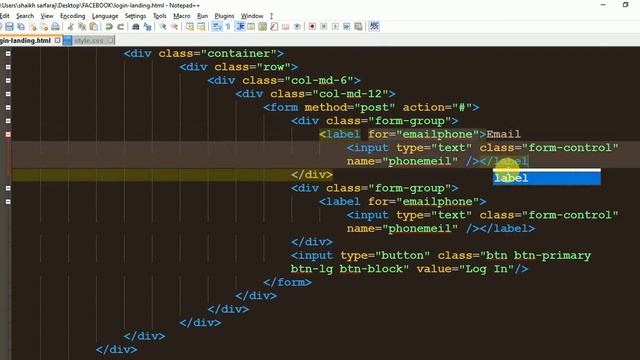Collapse the div class="row" fold marker
The image size is (640, 360).
click(x=8, y=67)
